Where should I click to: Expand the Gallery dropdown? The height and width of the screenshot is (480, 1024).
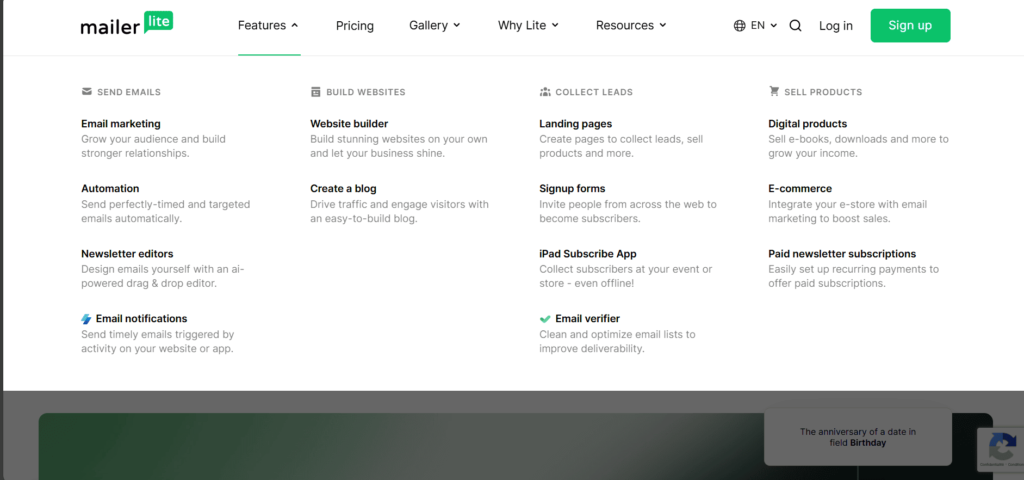pyautogui.click(x=435, y=26)
